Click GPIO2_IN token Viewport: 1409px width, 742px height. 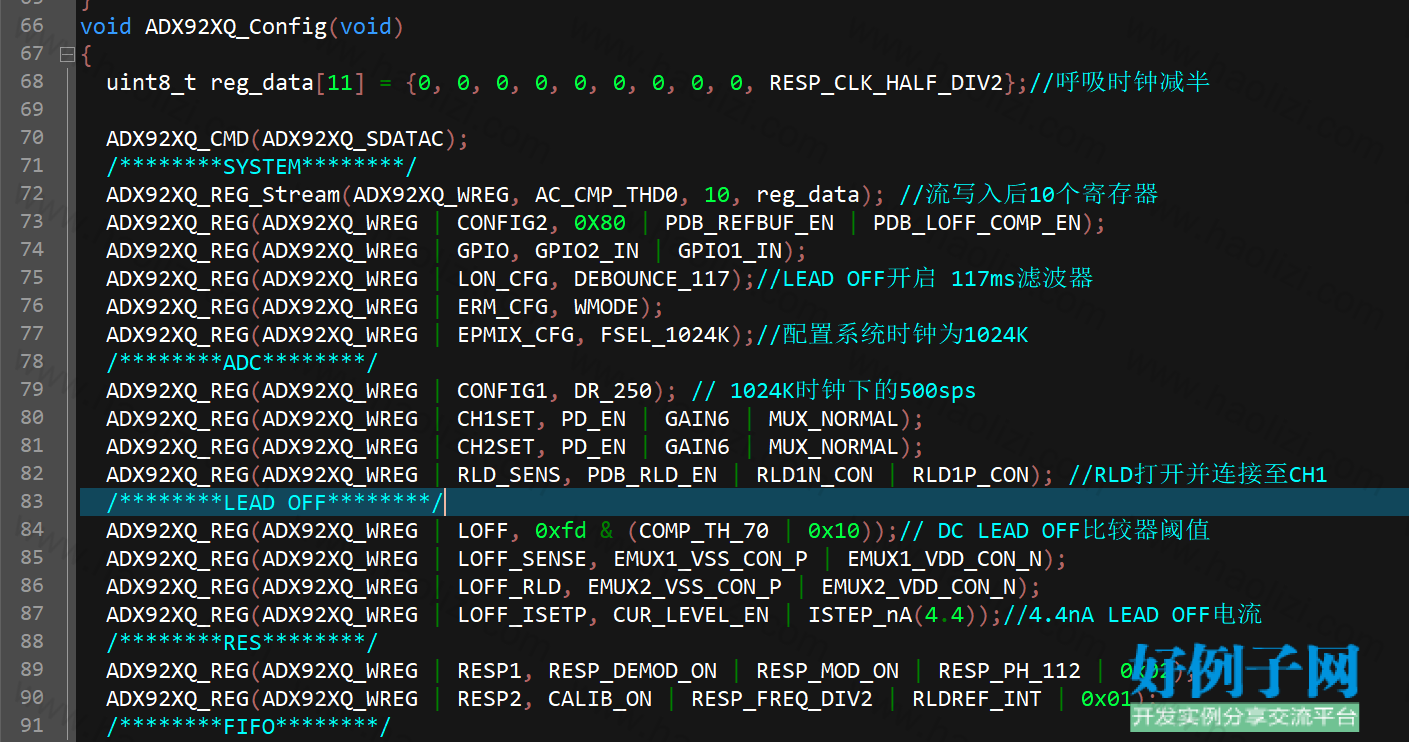tap(587, 250)
